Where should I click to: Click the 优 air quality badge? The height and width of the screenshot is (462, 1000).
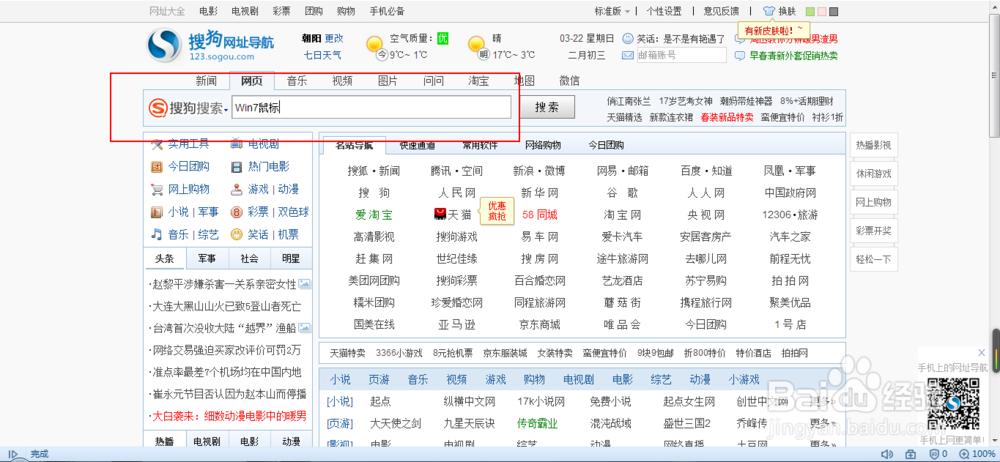443,38
